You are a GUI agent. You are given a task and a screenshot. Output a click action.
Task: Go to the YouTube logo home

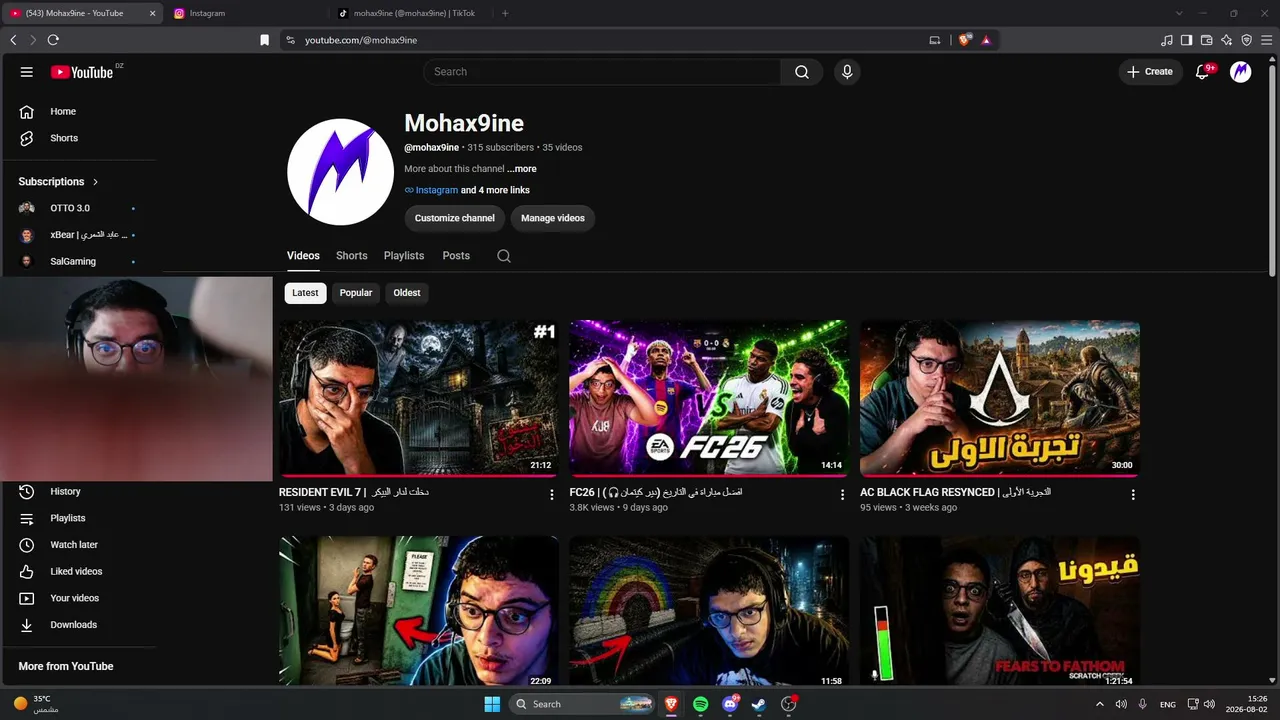[x=82, y=72]
